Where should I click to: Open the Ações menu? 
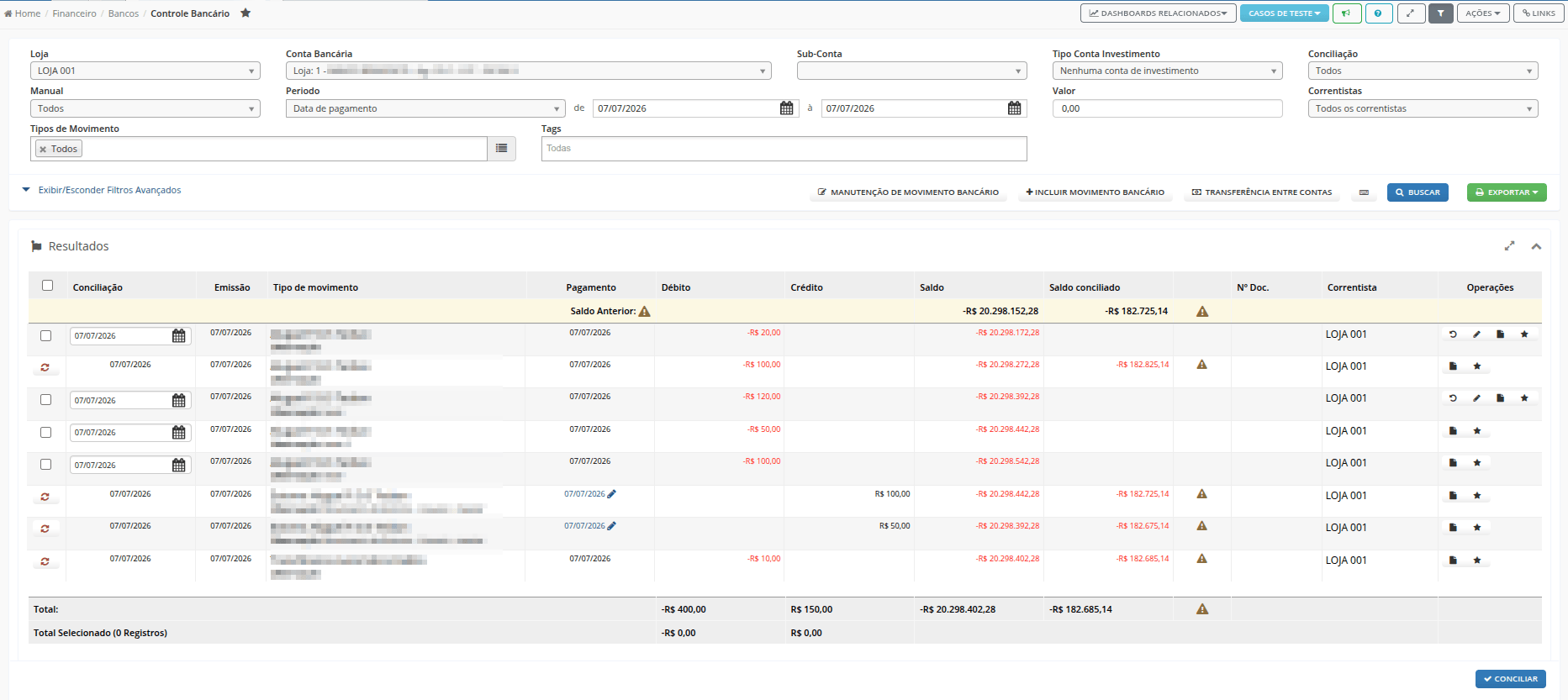pos(1483,13)
